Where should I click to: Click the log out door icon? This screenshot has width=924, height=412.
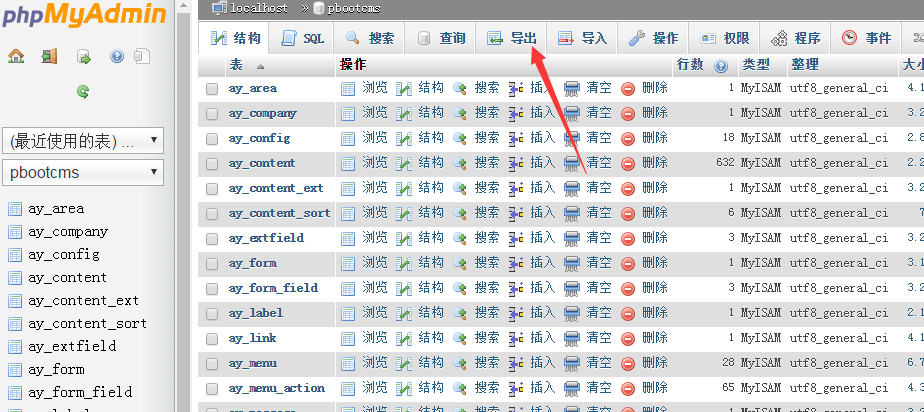pos(50,57)
